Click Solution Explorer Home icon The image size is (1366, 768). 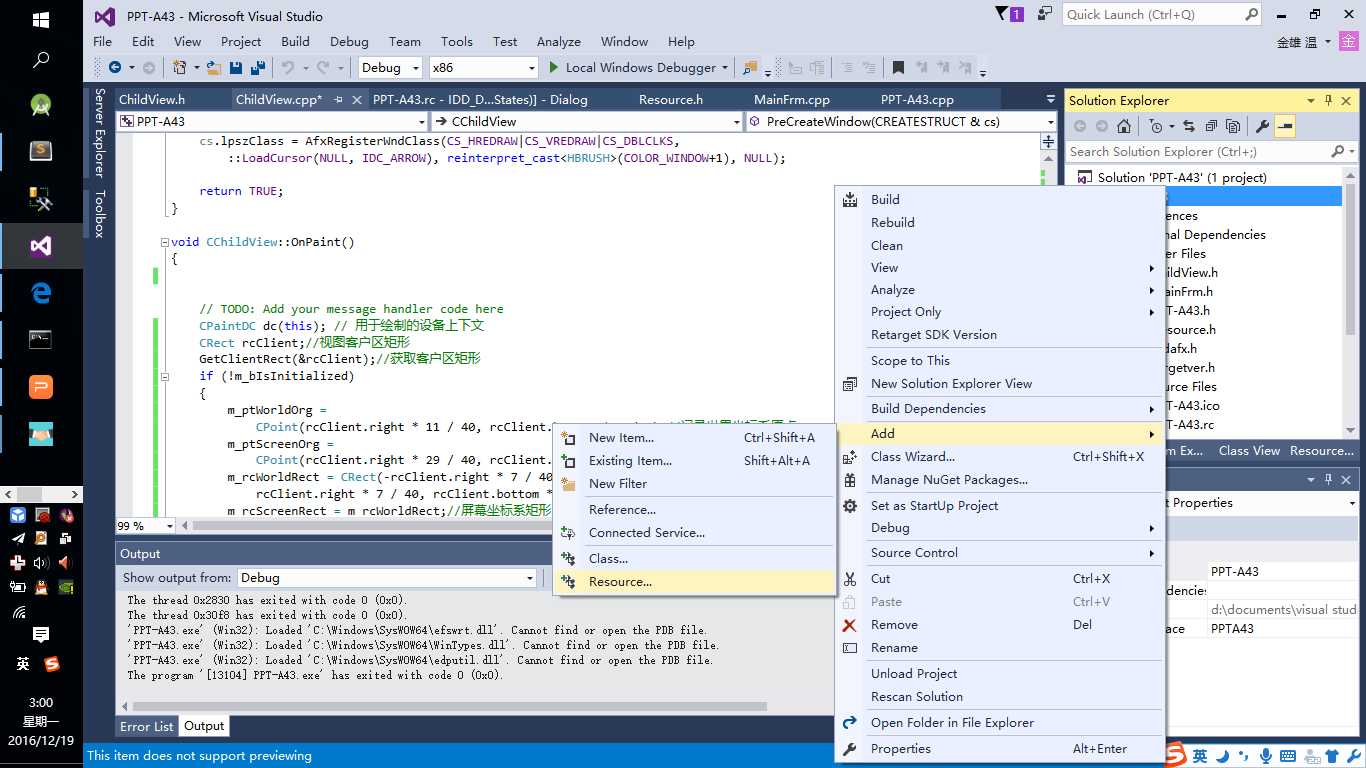pyautogui.click(x=1124, y=126)
